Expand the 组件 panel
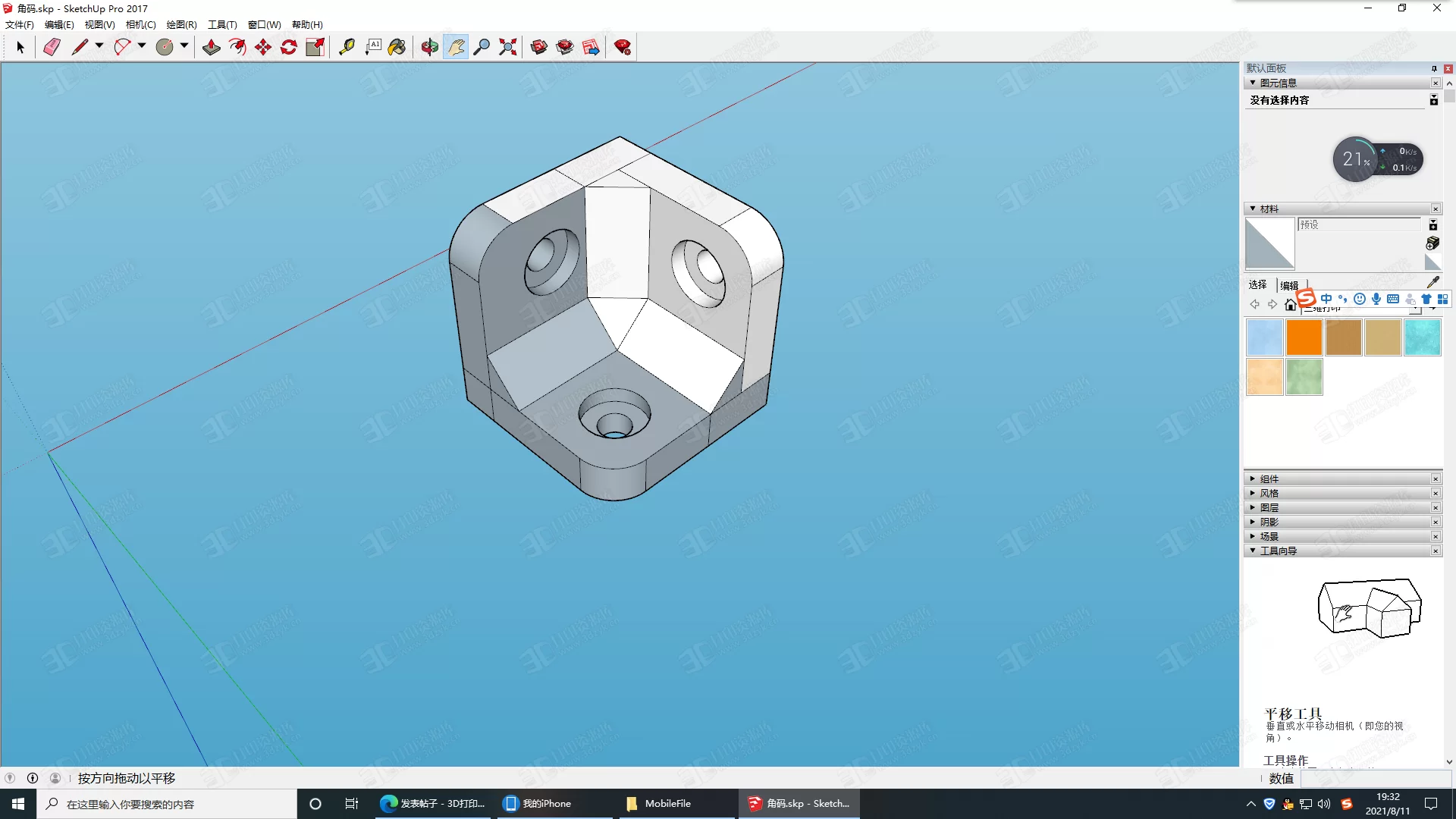 (1253, 479)
